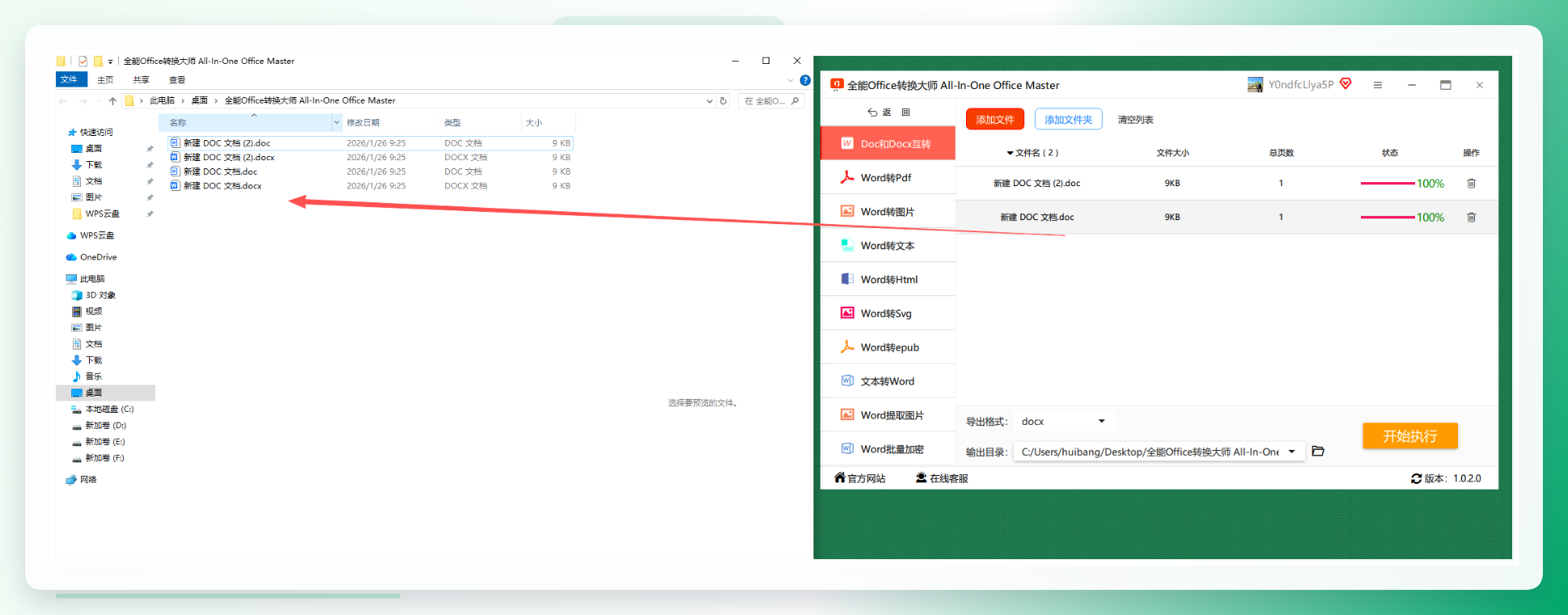Open Word提取图片 tool

[888, 415]
